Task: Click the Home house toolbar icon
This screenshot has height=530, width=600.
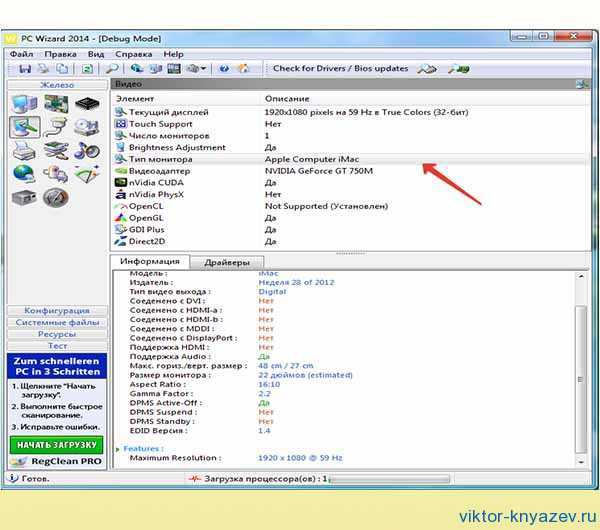Action: click(243, 69)
